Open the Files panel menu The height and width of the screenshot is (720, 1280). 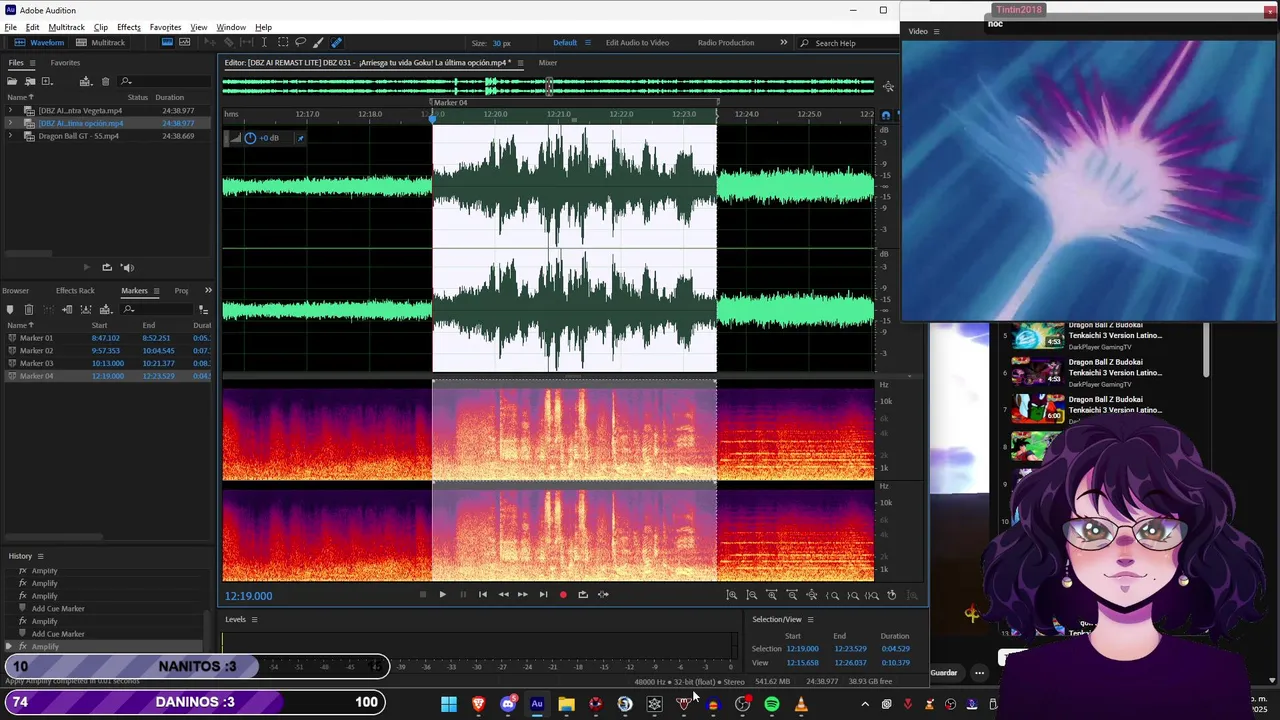(33, 63)
